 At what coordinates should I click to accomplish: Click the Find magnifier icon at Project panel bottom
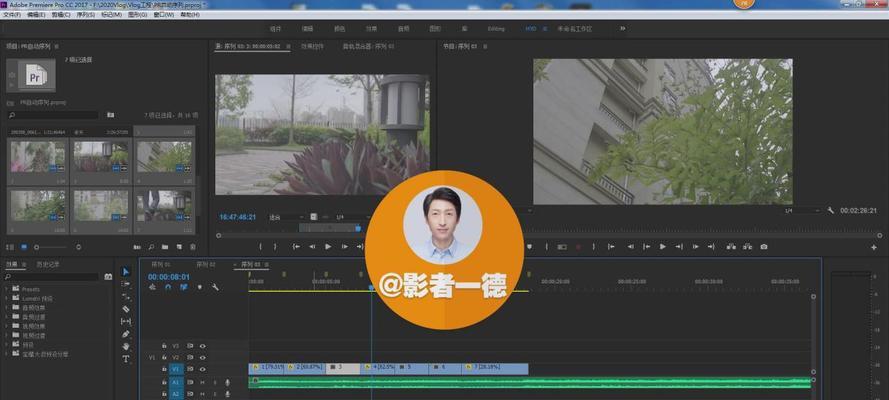click(x=151, y=247)
